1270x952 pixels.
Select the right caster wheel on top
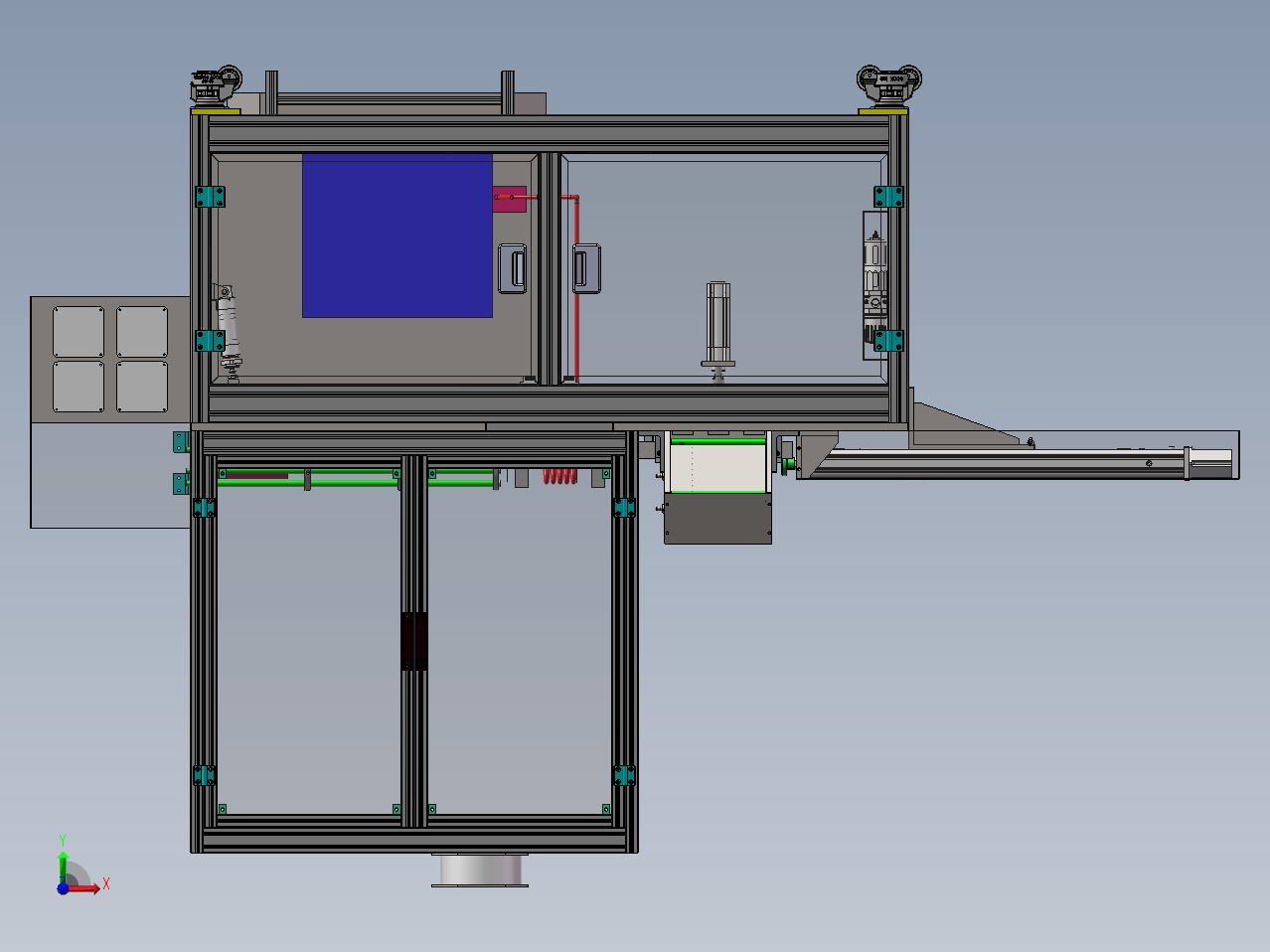pos(889,84)
